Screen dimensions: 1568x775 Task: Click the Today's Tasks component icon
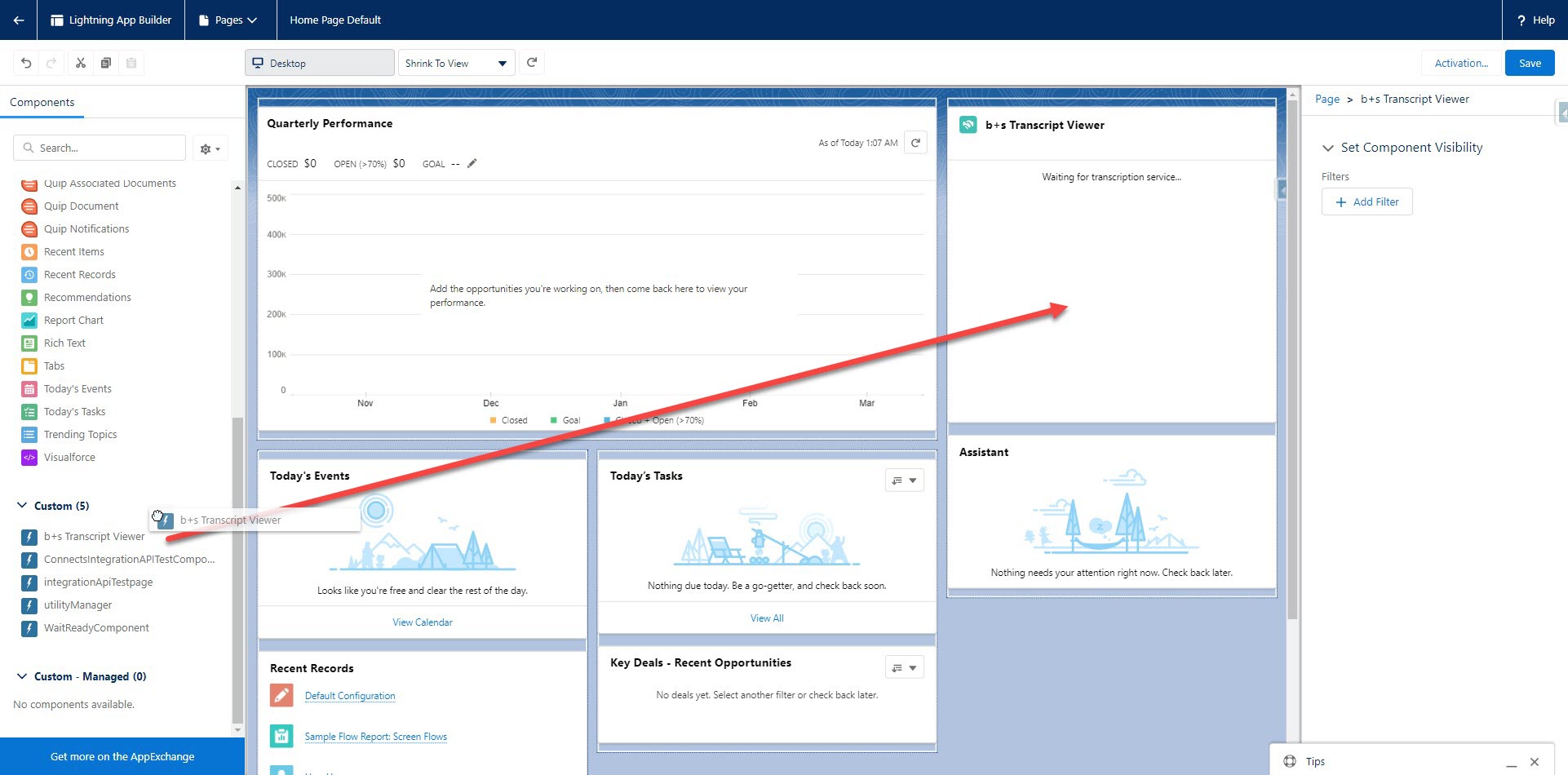(29, 412)
